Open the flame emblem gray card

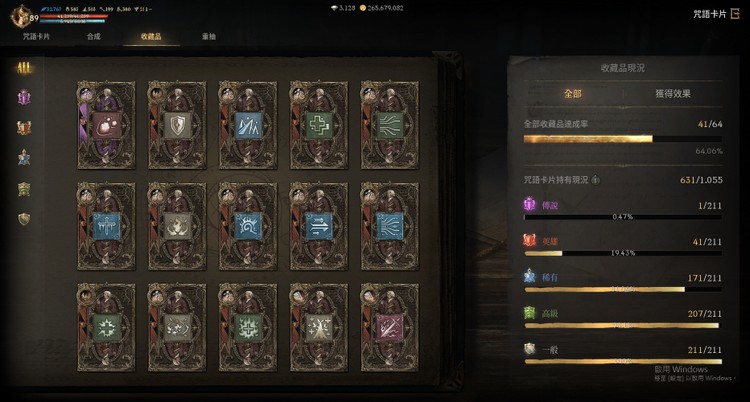pyautogui.click(x=177, y=226)
